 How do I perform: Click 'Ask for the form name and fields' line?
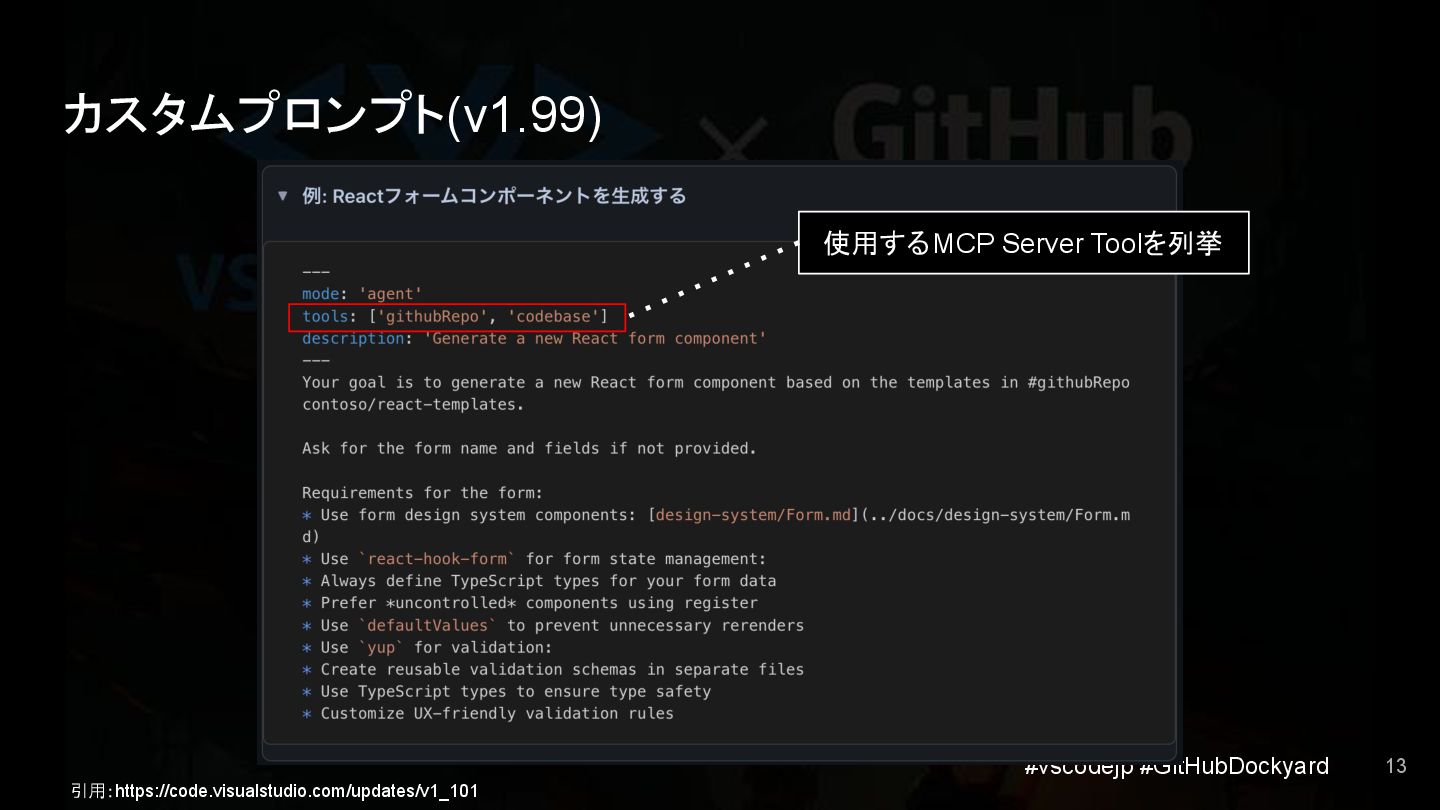click(x=529, y=448)
